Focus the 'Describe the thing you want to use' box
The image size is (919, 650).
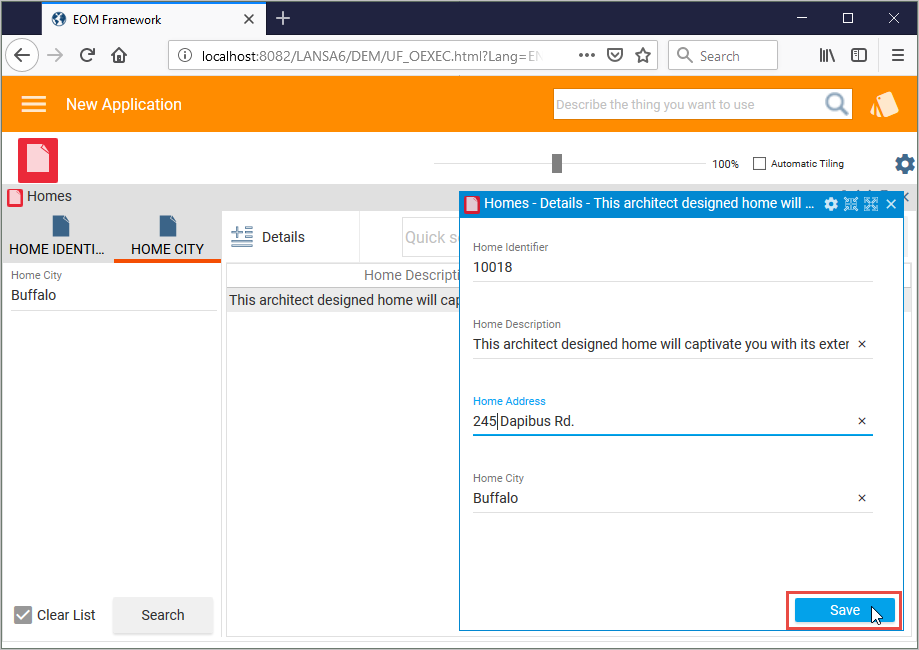(687, 104)
